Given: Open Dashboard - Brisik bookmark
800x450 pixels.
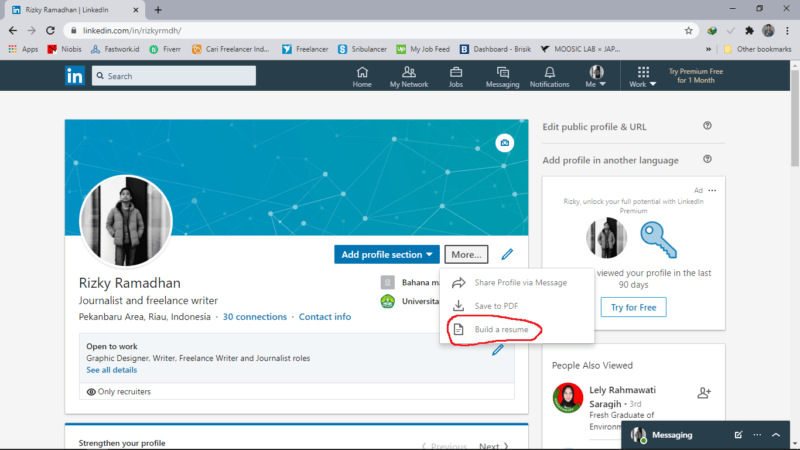Looking at the screenshot, I should (495, 49).
